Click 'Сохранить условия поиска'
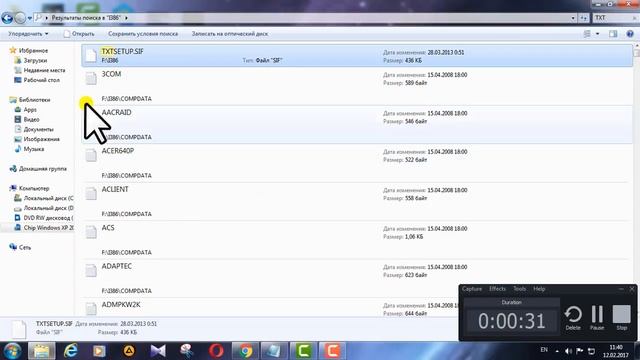Screen dimensions: 640x360 143,34
